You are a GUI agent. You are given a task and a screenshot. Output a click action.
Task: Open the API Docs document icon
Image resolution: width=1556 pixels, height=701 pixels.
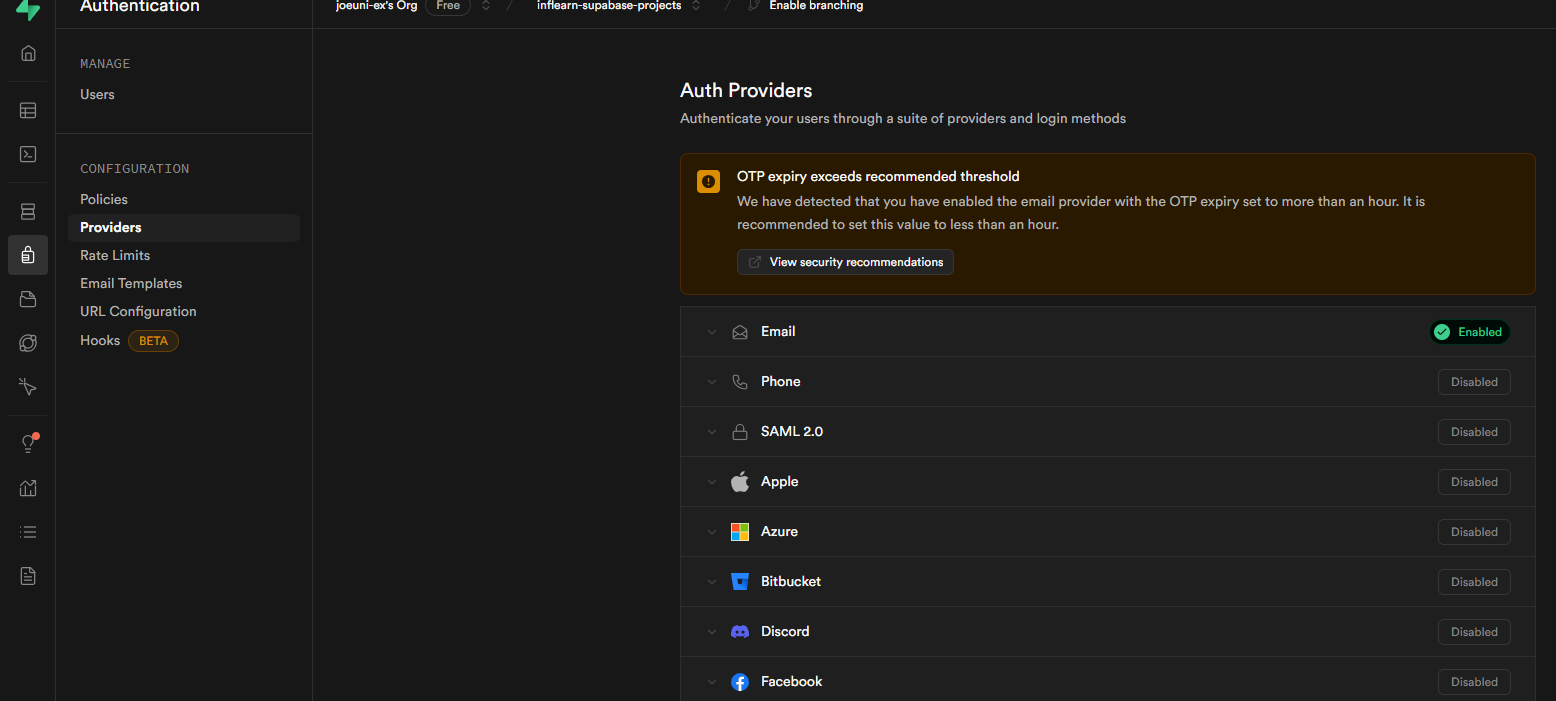pos(28,576)
